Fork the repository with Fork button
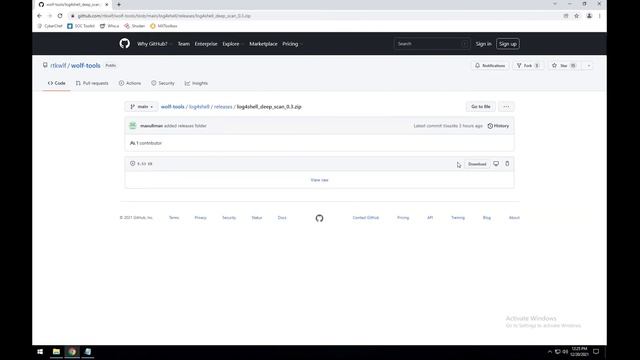The height and width of the screenshot is (360, 640). click(528, 65)
